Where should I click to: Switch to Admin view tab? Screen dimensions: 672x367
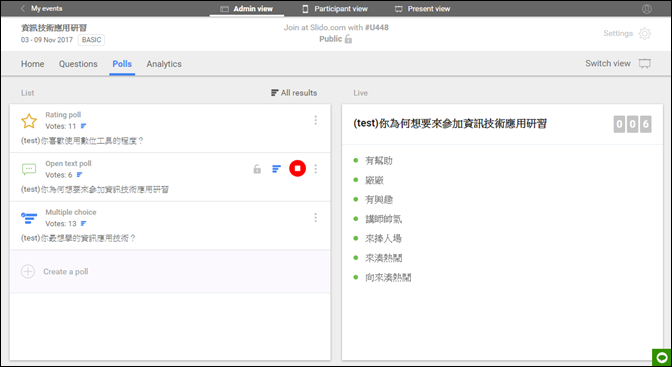click(247, 9)
